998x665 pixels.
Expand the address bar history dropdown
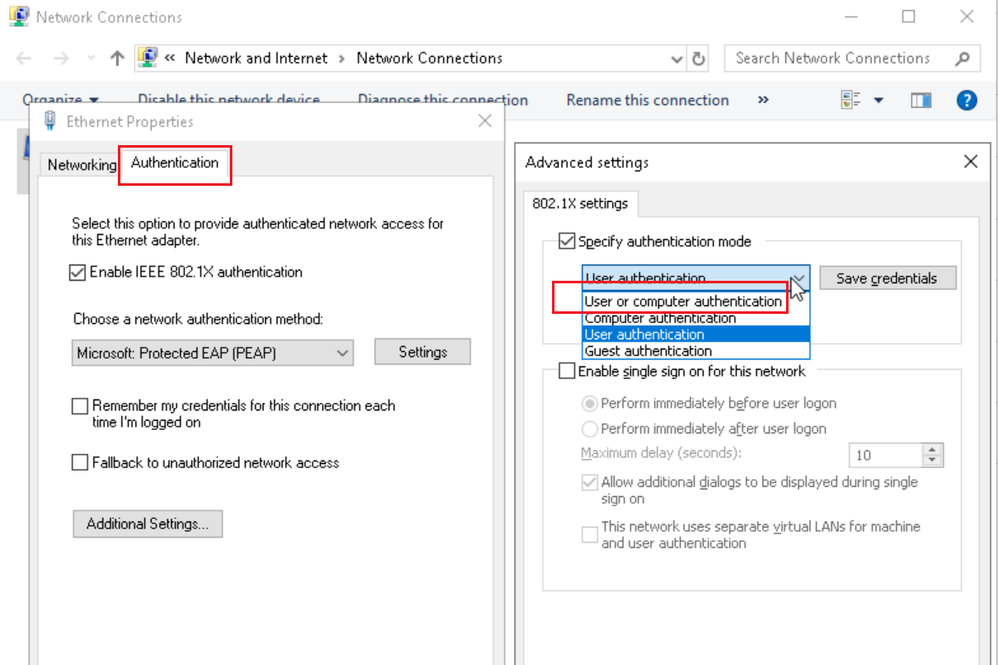[677, 59]
